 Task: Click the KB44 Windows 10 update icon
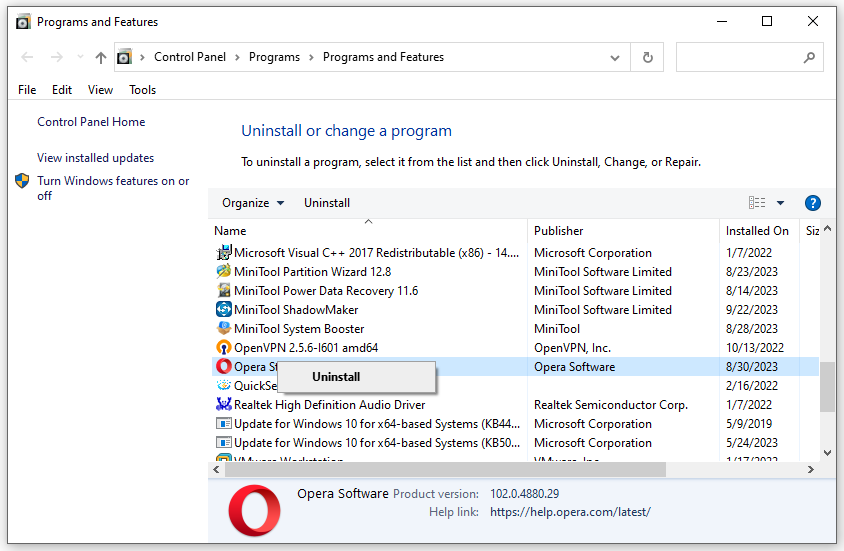point(223,423)
